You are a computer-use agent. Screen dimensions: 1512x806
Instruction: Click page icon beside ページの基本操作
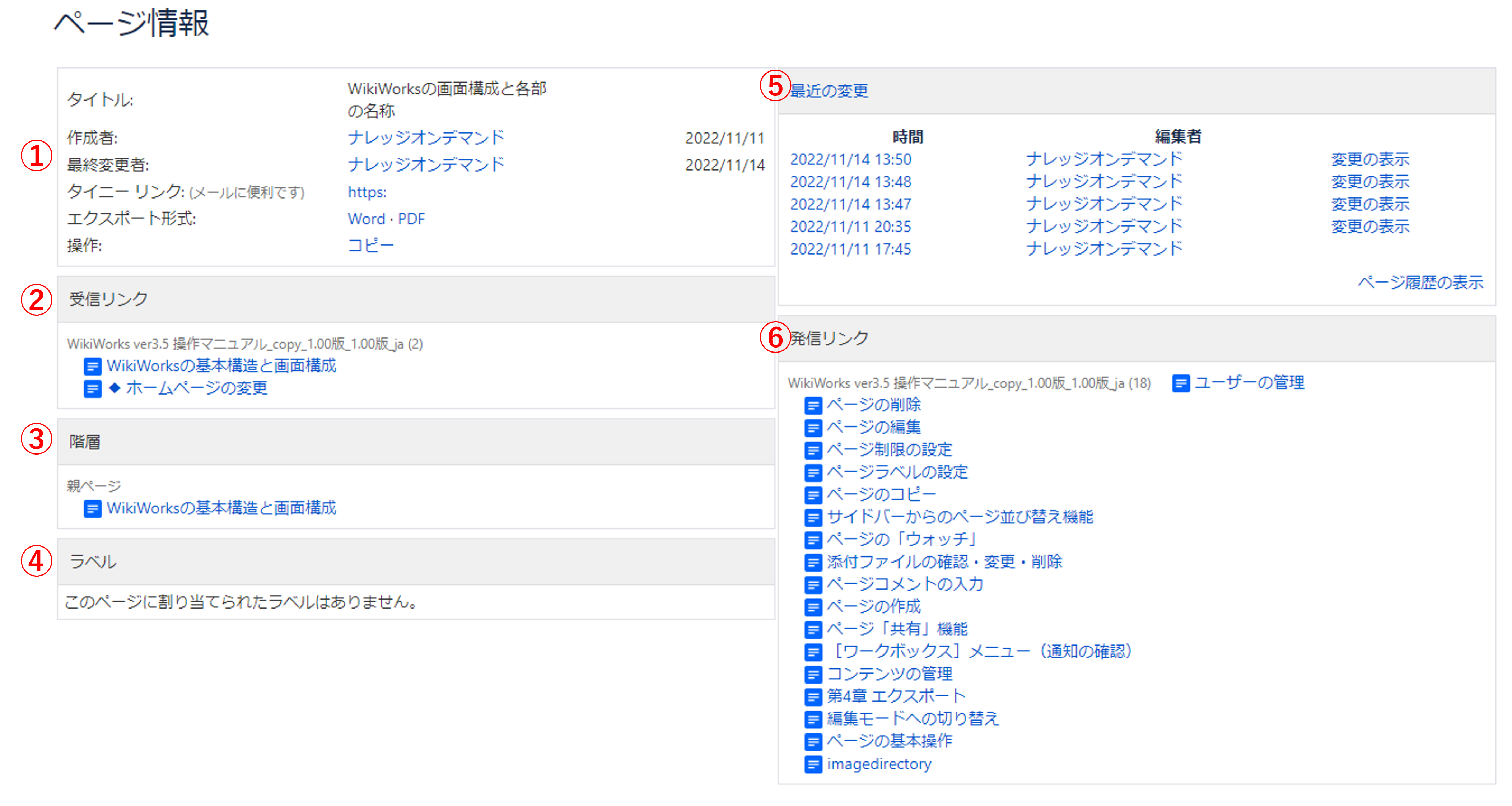[x=813, y=741]
